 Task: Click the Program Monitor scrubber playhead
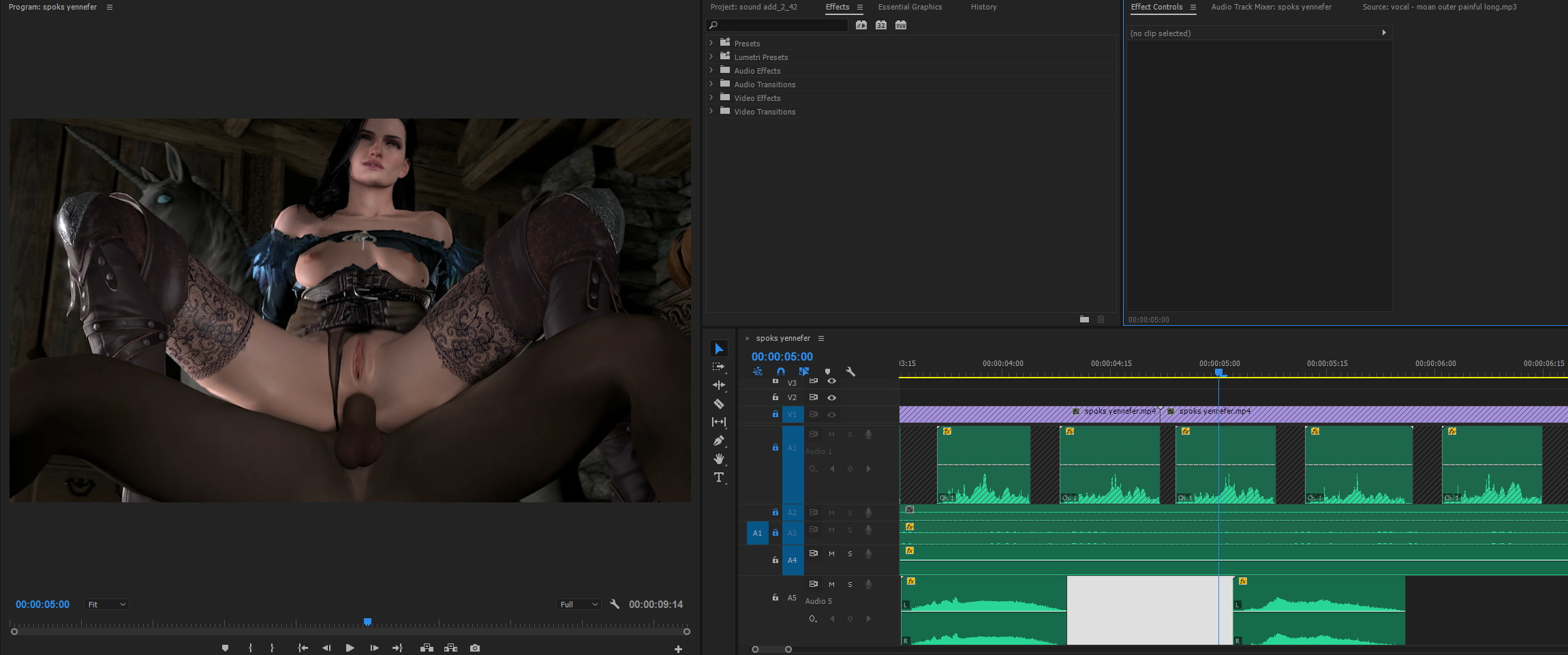click(368, 622)
